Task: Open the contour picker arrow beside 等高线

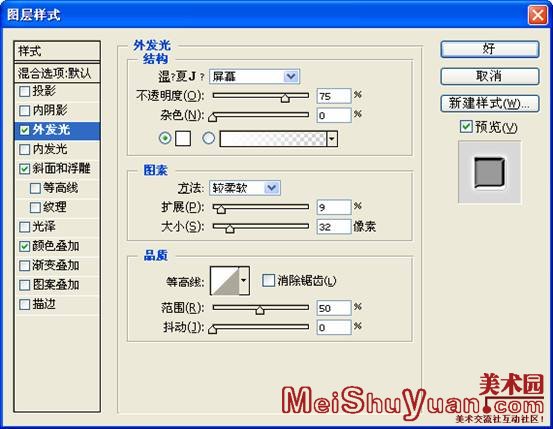Action: 244,281
